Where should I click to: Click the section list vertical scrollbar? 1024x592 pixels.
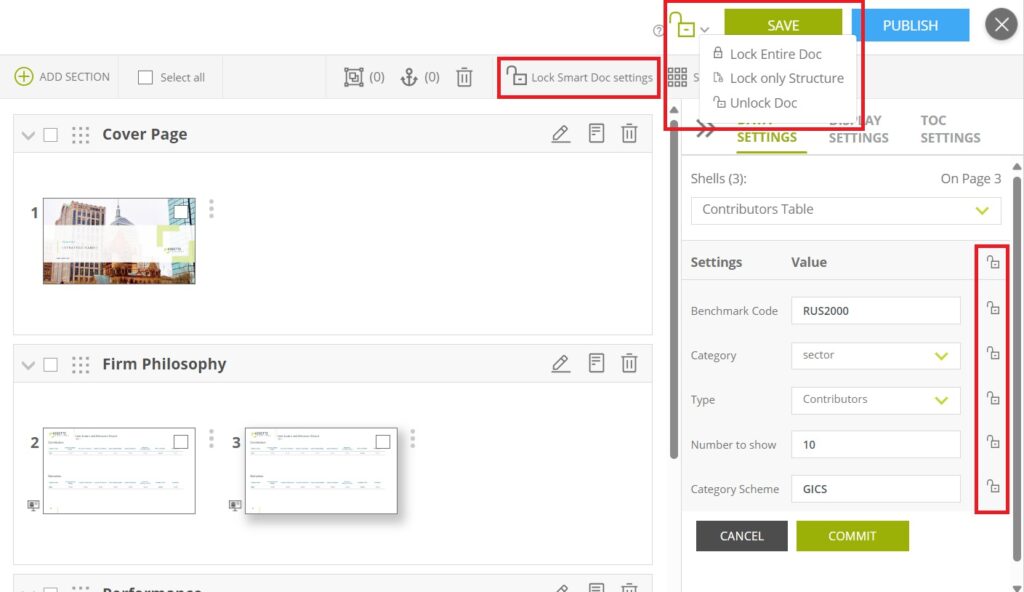[674, 288]
